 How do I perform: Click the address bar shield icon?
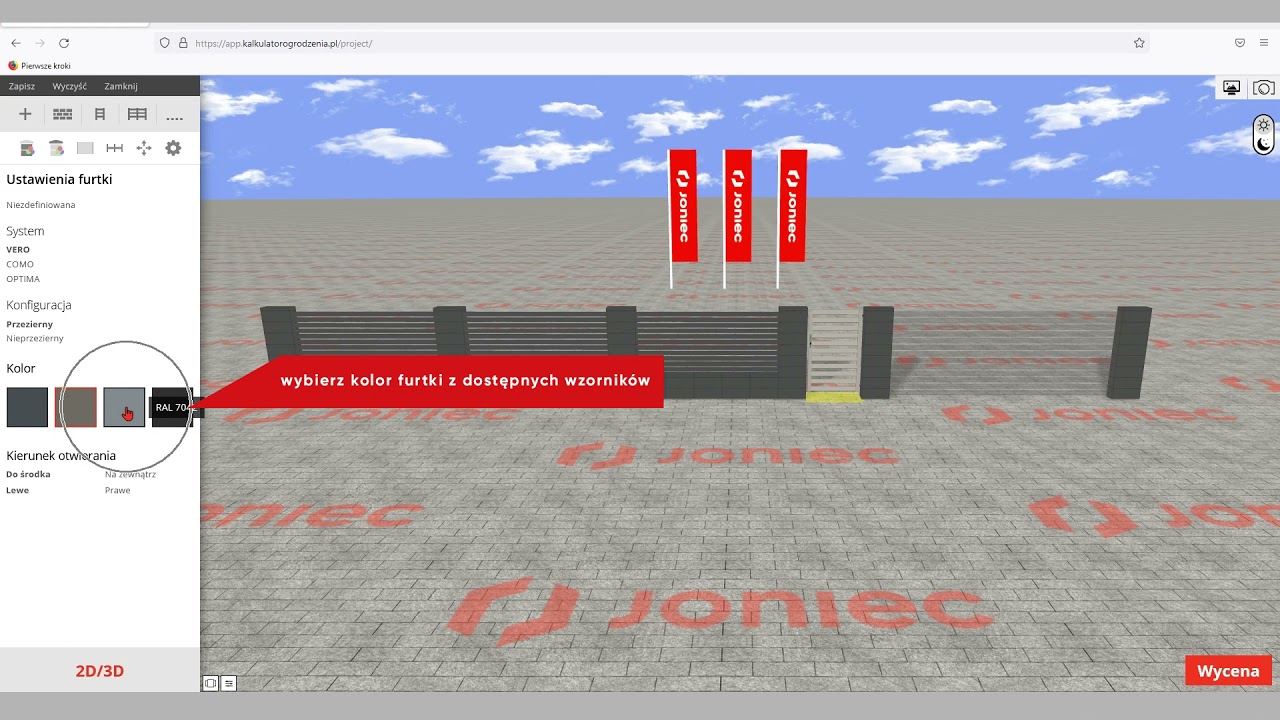pos(165,43)
